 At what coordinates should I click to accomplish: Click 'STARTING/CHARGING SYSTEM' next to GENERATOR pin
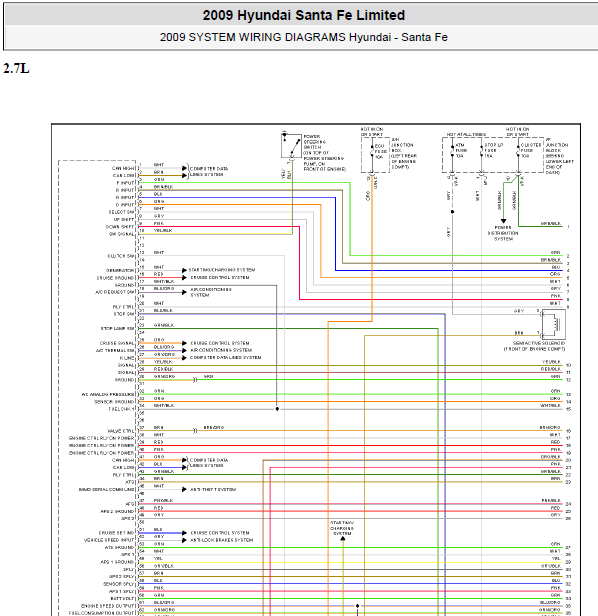(222, 270)
